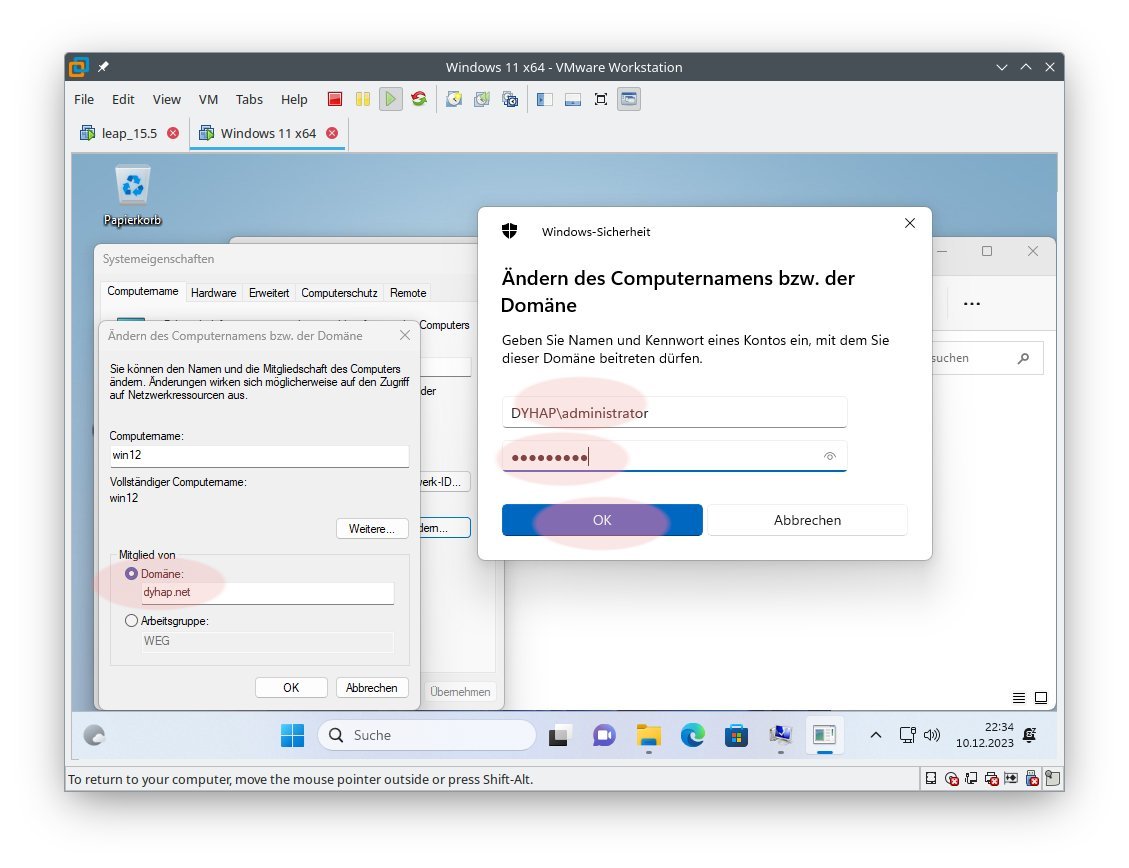Expand the hidden system tray icons chevron
The width and height of the screenshot is (1129, 868).
point(875,736)
